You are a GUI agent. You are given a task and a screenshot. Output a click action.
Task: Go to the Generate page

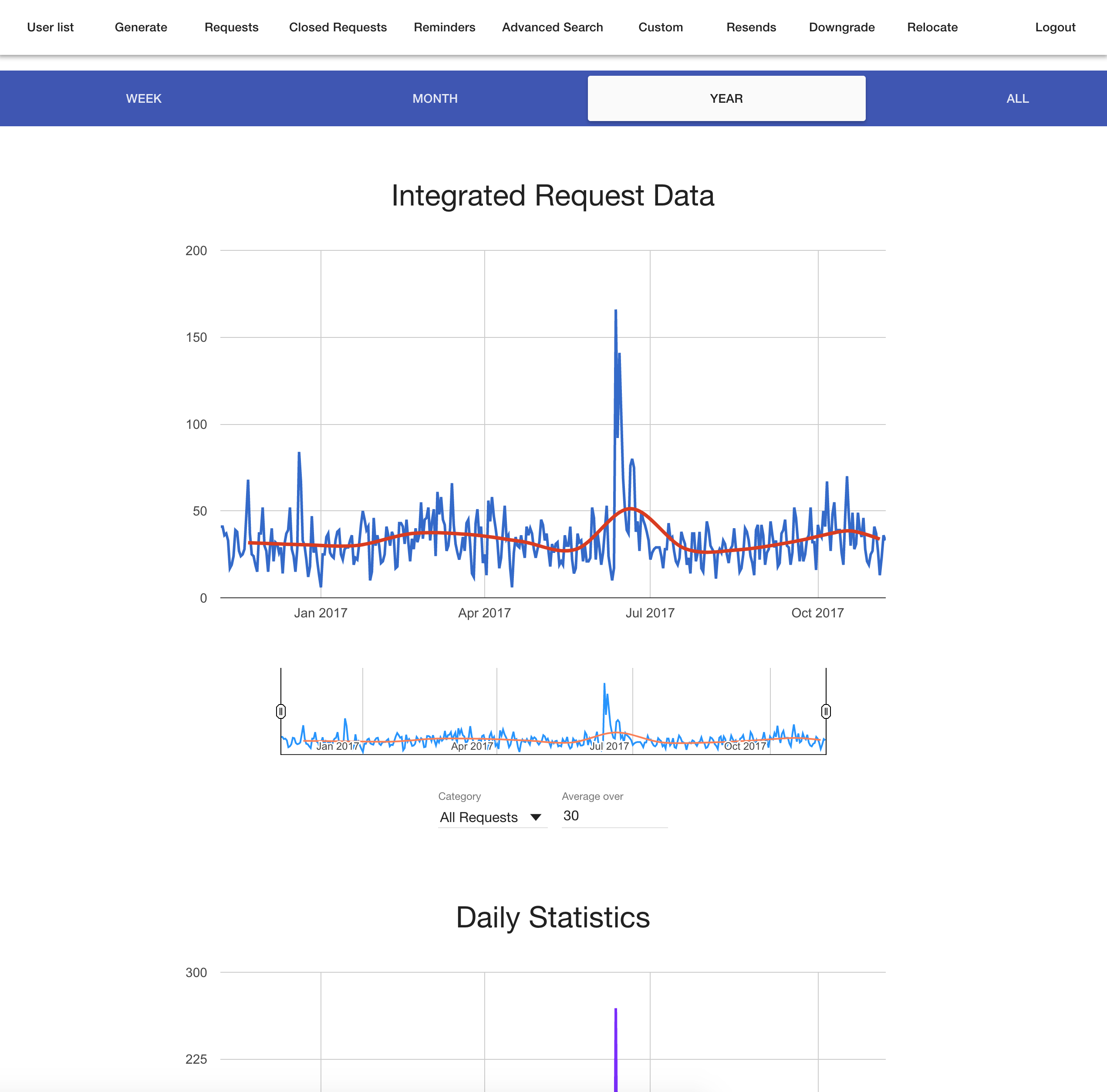coord(141,27)
